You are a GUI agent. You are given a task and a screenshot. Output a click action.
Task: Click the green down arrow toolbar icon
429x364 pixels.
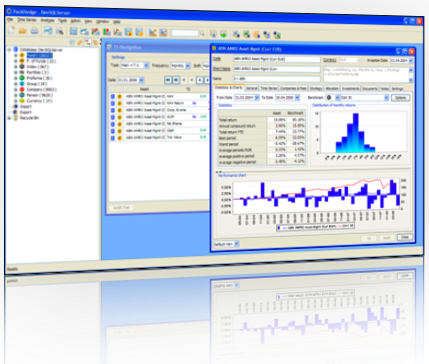(x=224, y=34)
